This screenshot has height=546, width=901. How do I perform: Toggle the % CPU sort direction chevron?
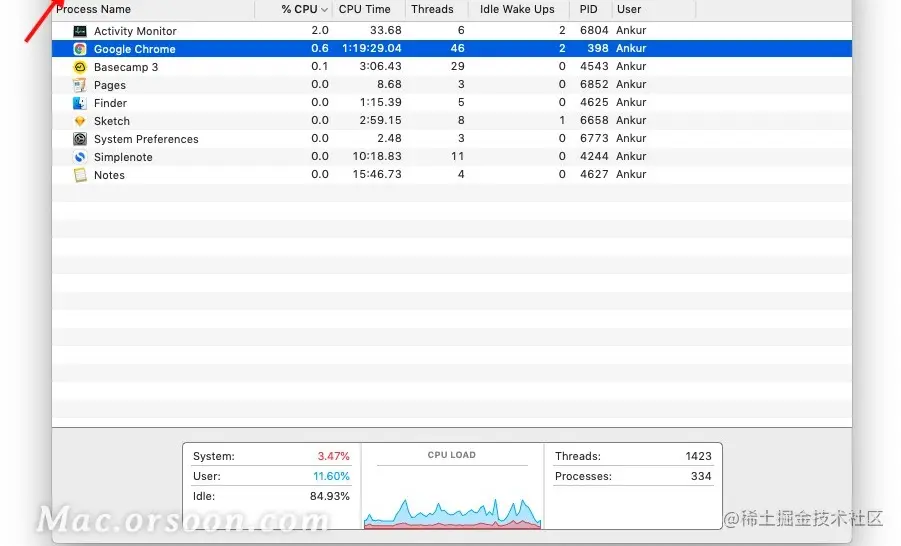[325, 10]
